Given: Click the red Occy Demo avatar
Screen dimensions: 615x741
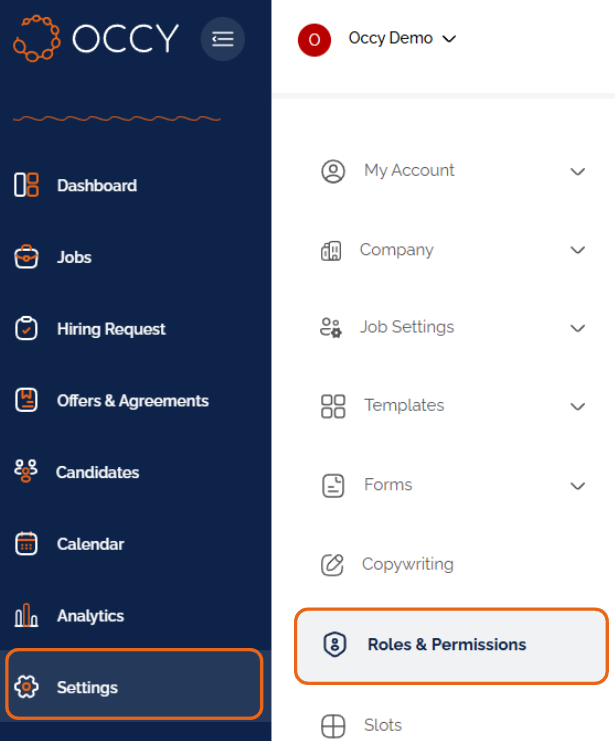Looking at the screenshot, I should coord(314,40).
